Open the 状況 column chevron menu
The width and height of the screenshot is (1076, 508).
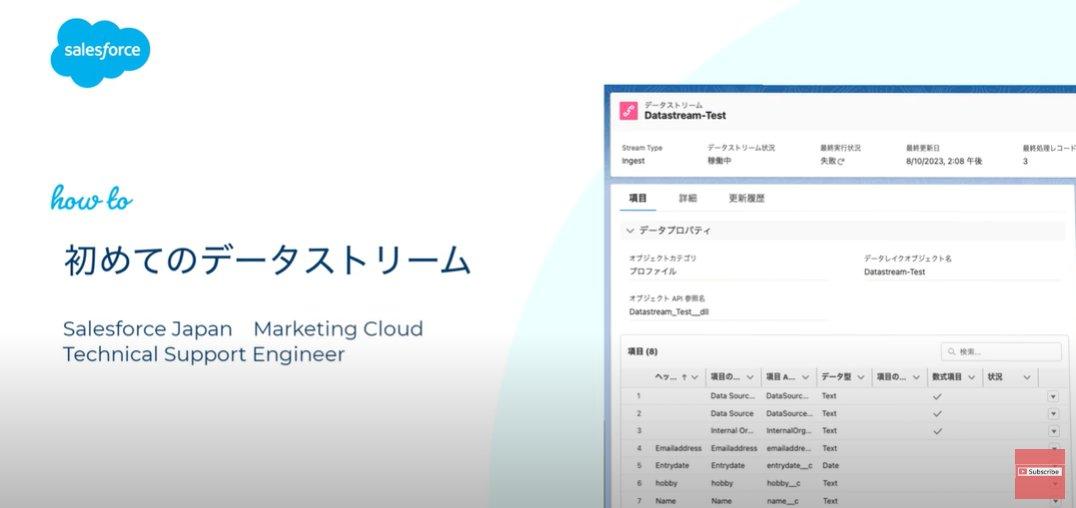1027,378
